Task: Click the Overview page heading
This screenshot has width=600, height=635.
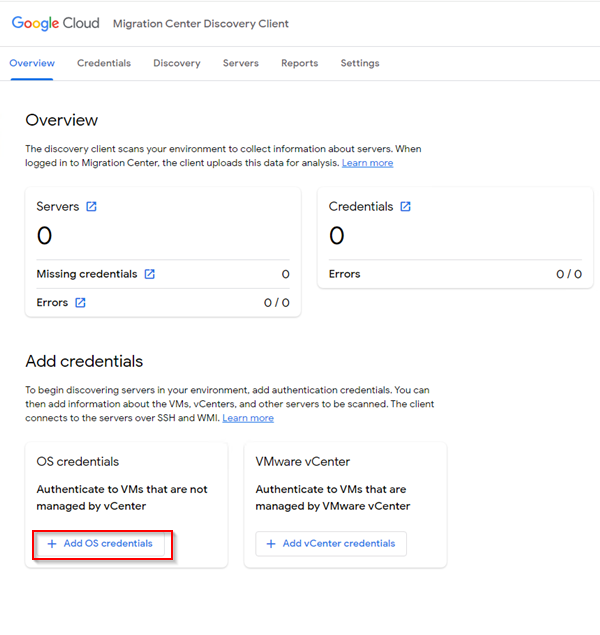Action: (62, 120)
